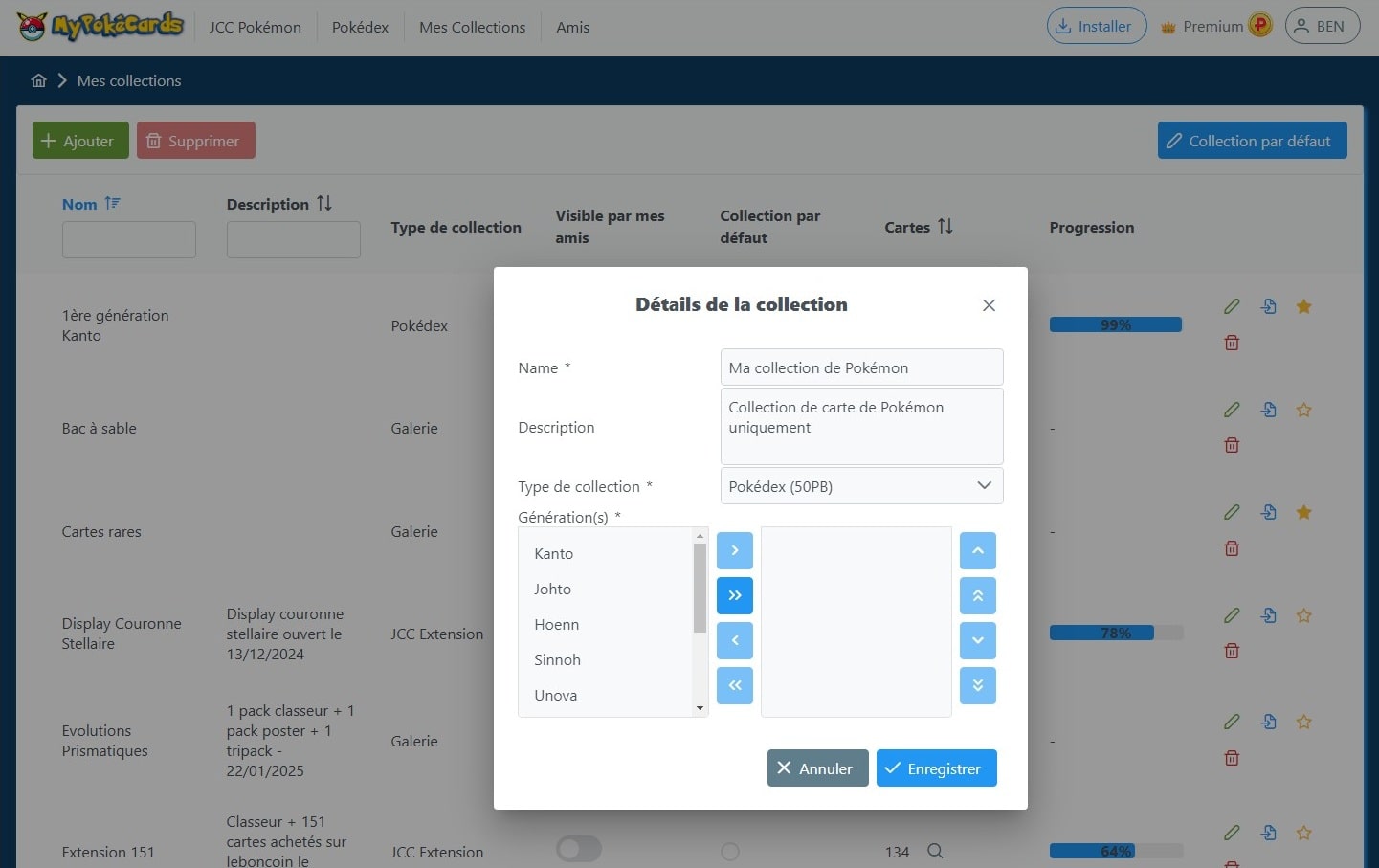This screenshot has height=868, width=1379.
Task: Open the Pokédex menu item
Action: [360, 27]
